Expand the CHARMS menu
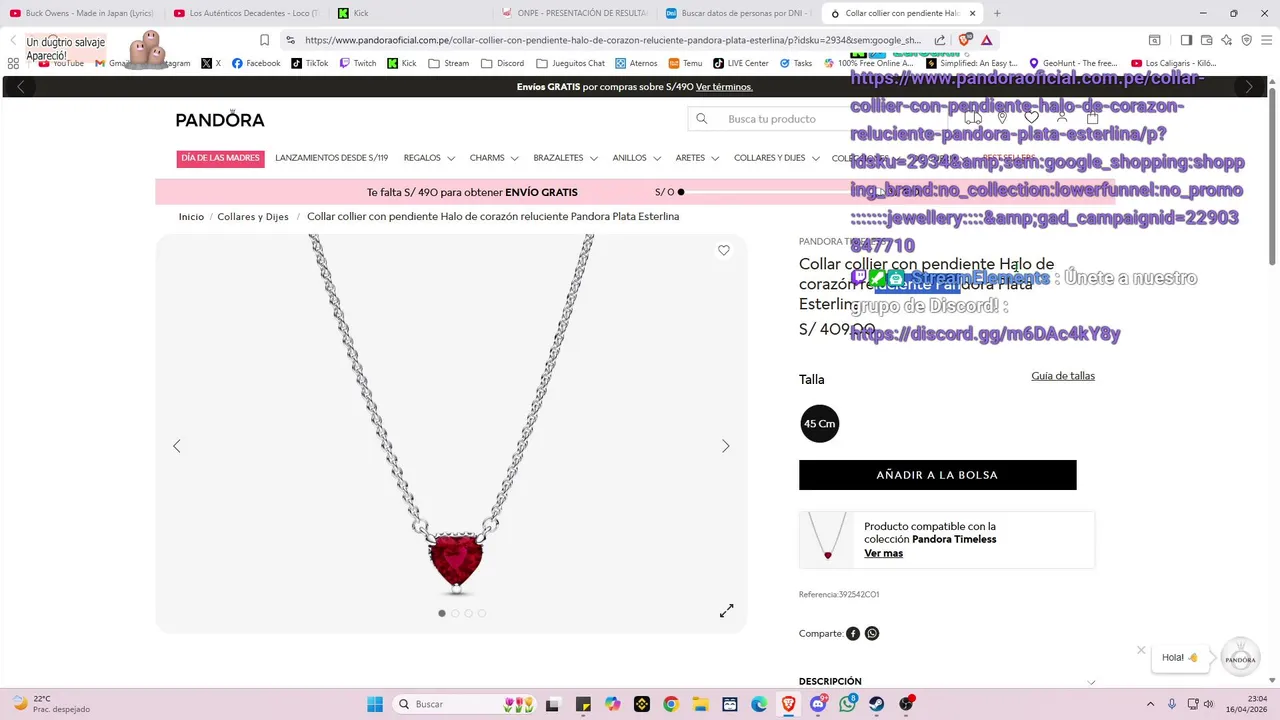This screenshot has height=720, width=1280. point(494,158)
